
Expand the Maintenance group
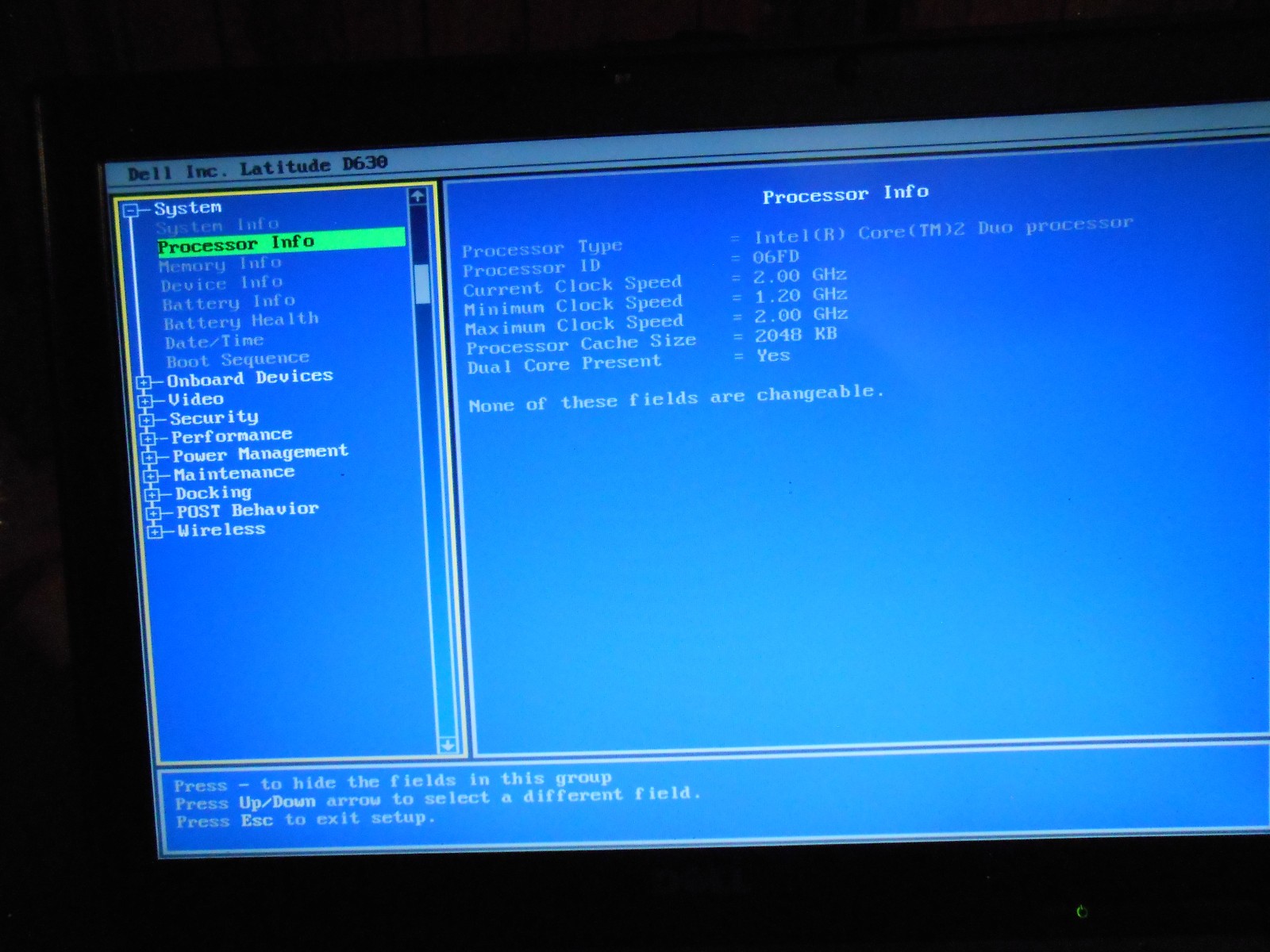click(152, 476)
